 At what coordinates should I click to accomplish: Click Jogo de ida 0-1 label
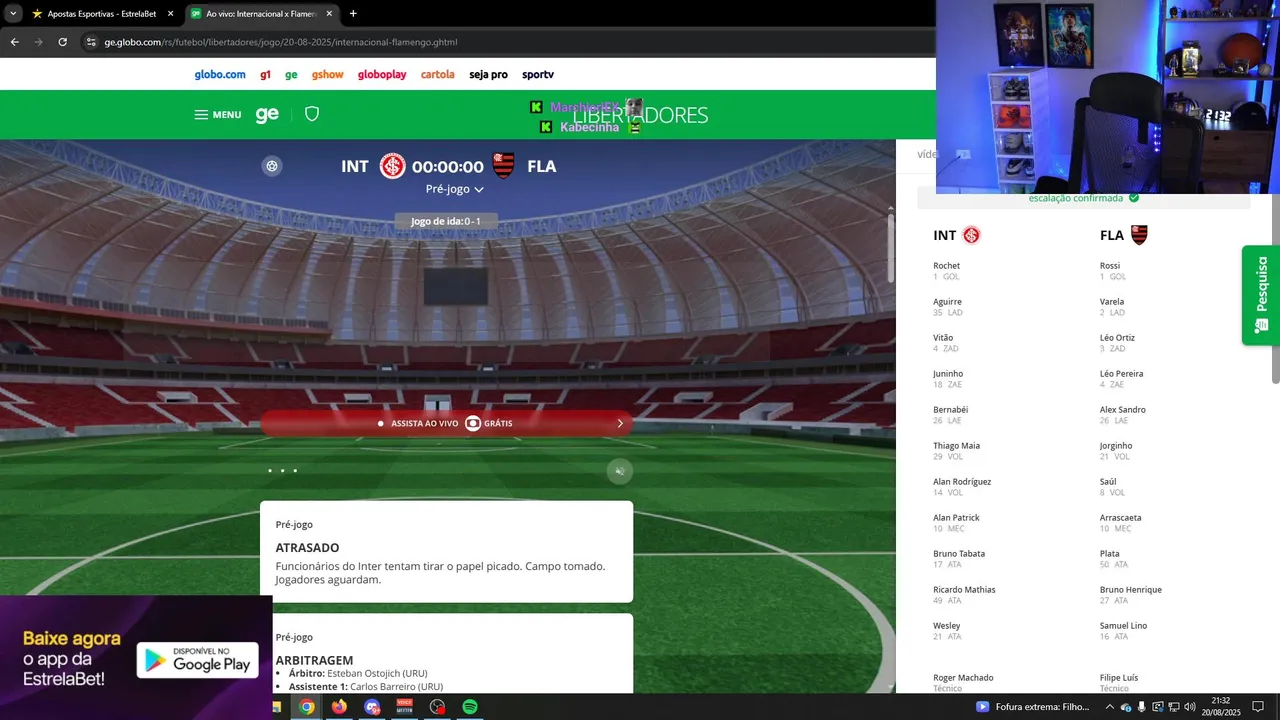click(446, 221)
